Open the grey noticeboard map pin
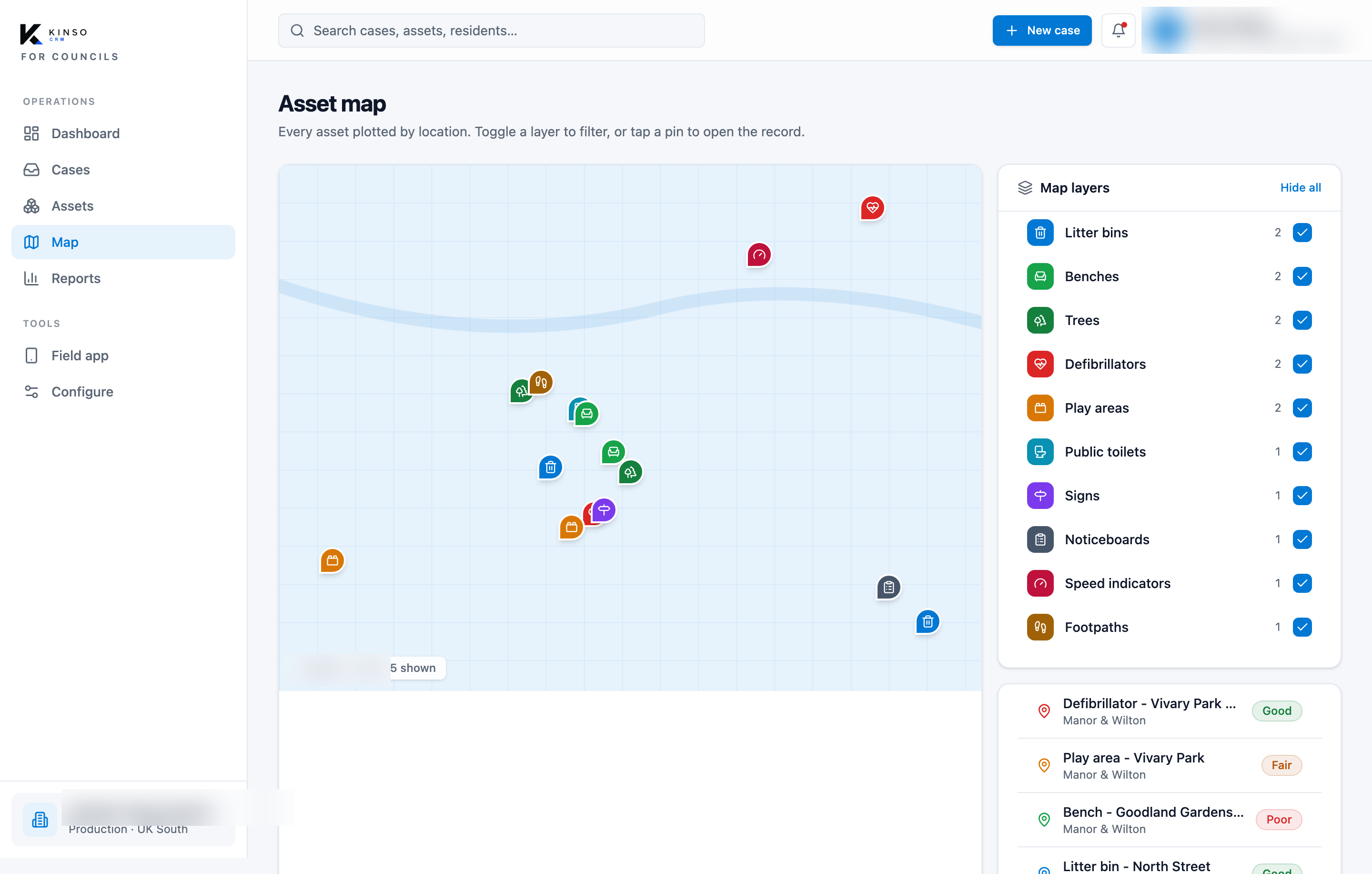 [x=888, y=587]
